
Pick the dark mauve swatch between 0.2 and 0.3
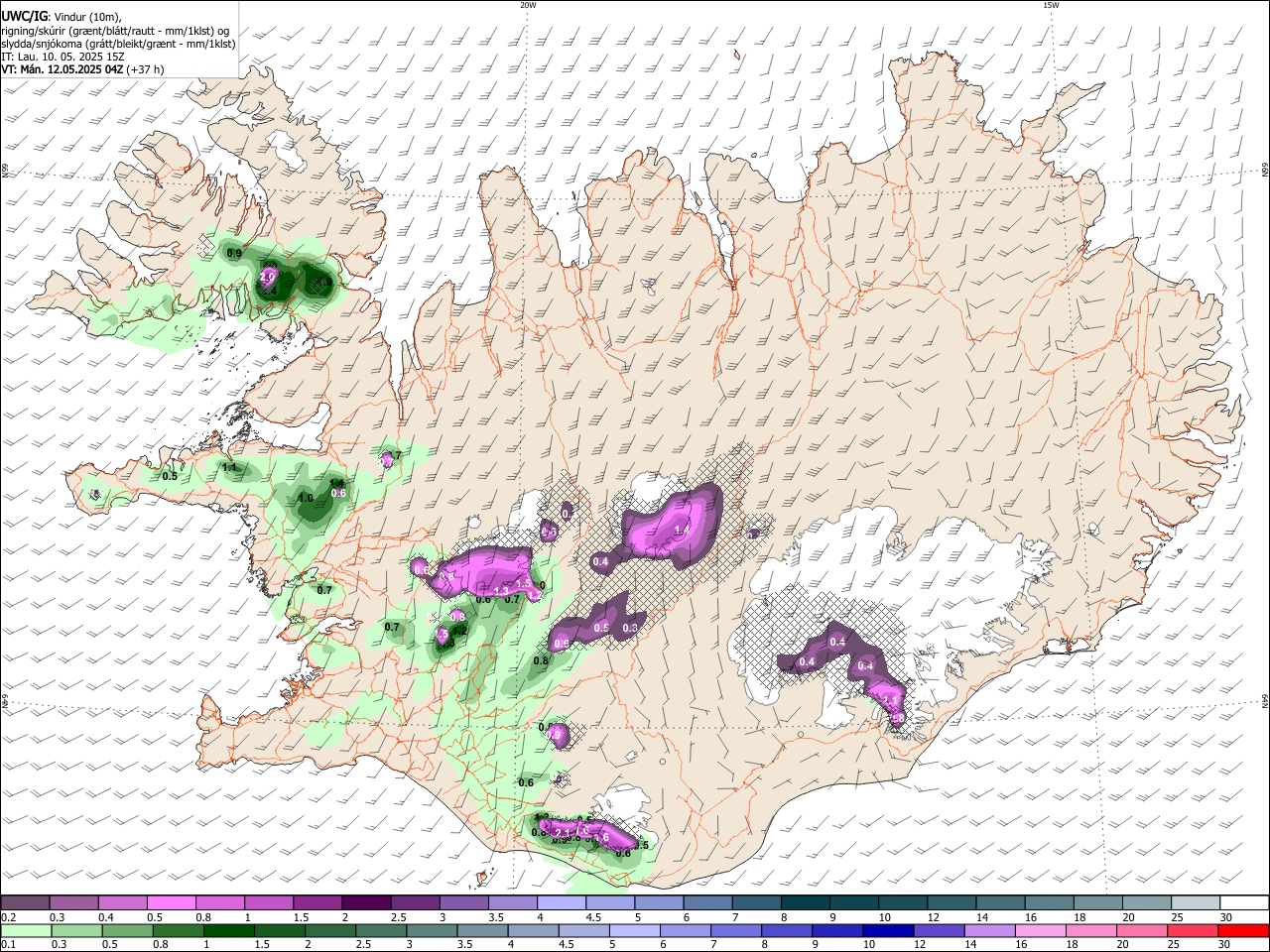25,902
